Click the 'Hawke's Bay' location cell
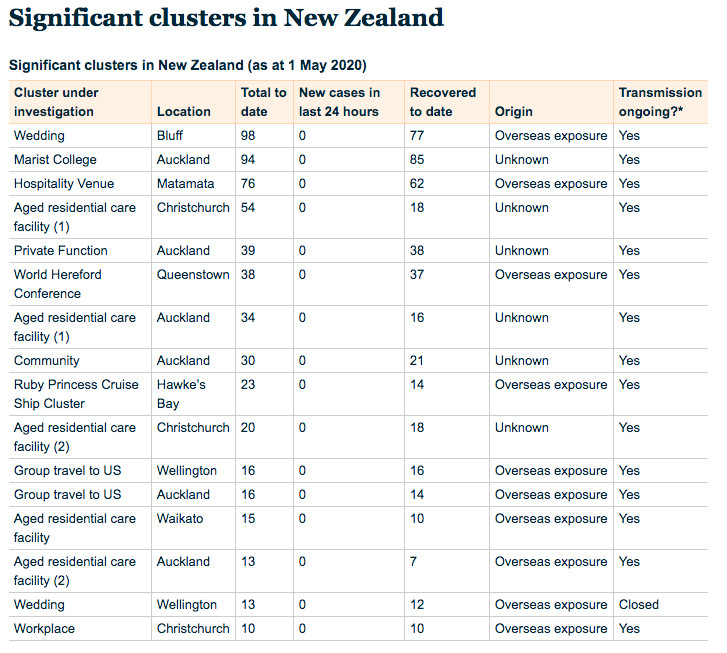 coord(181,394)
